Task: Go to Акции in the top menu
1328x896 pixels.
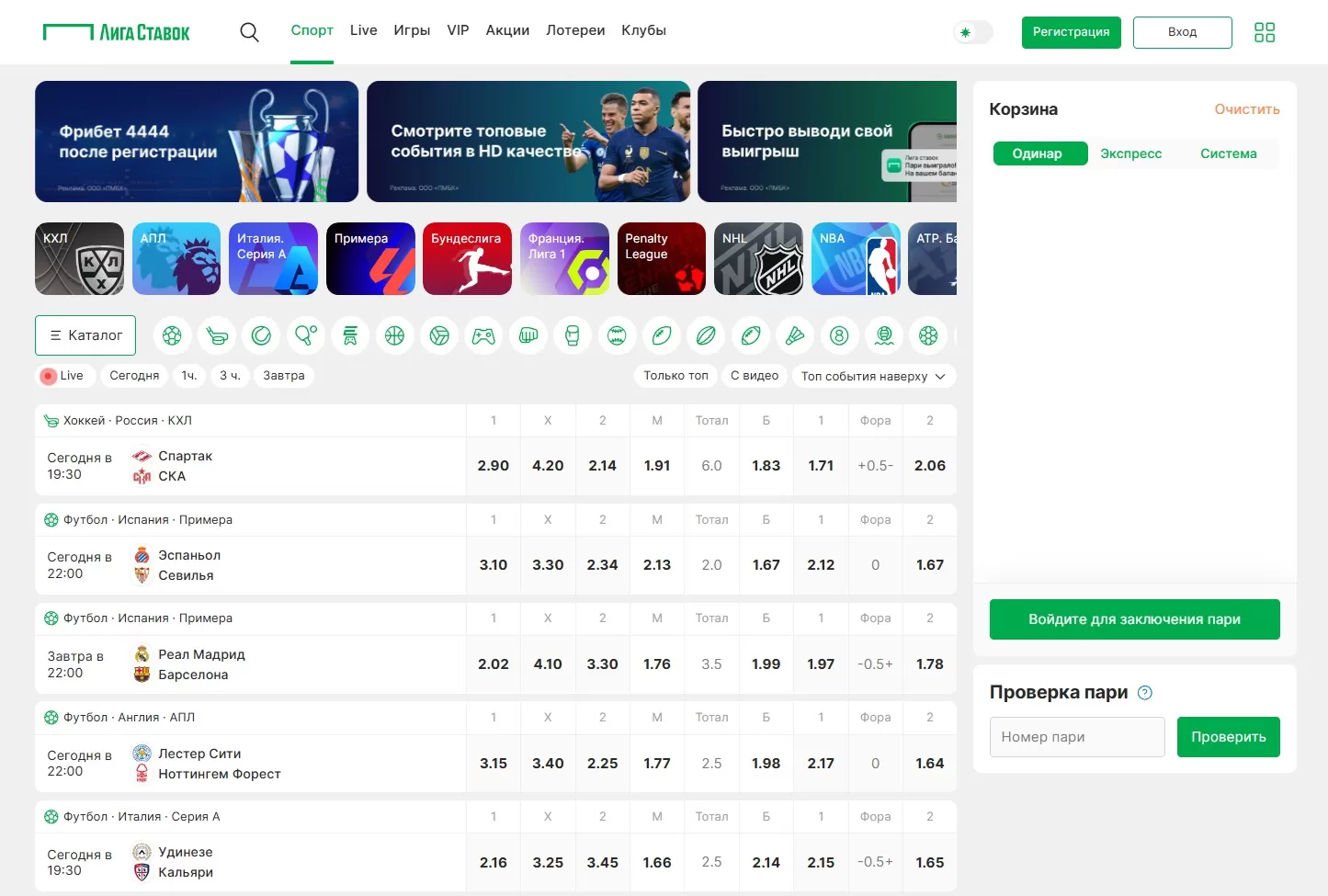Action: 507,30
